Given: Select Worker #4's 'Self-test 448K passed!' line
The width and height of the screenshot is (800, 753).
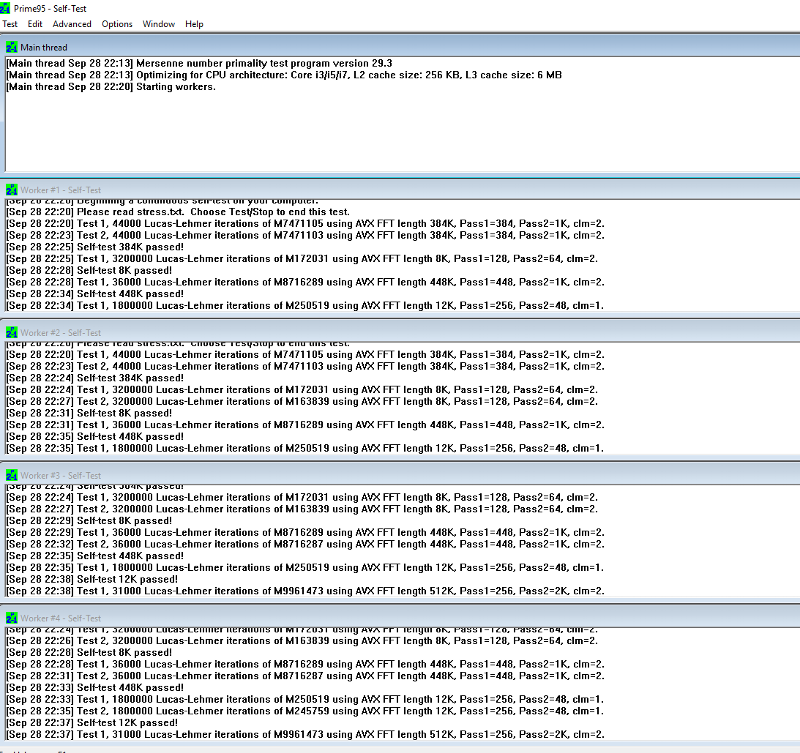Looking at the screenshot, I should [95, 688].
